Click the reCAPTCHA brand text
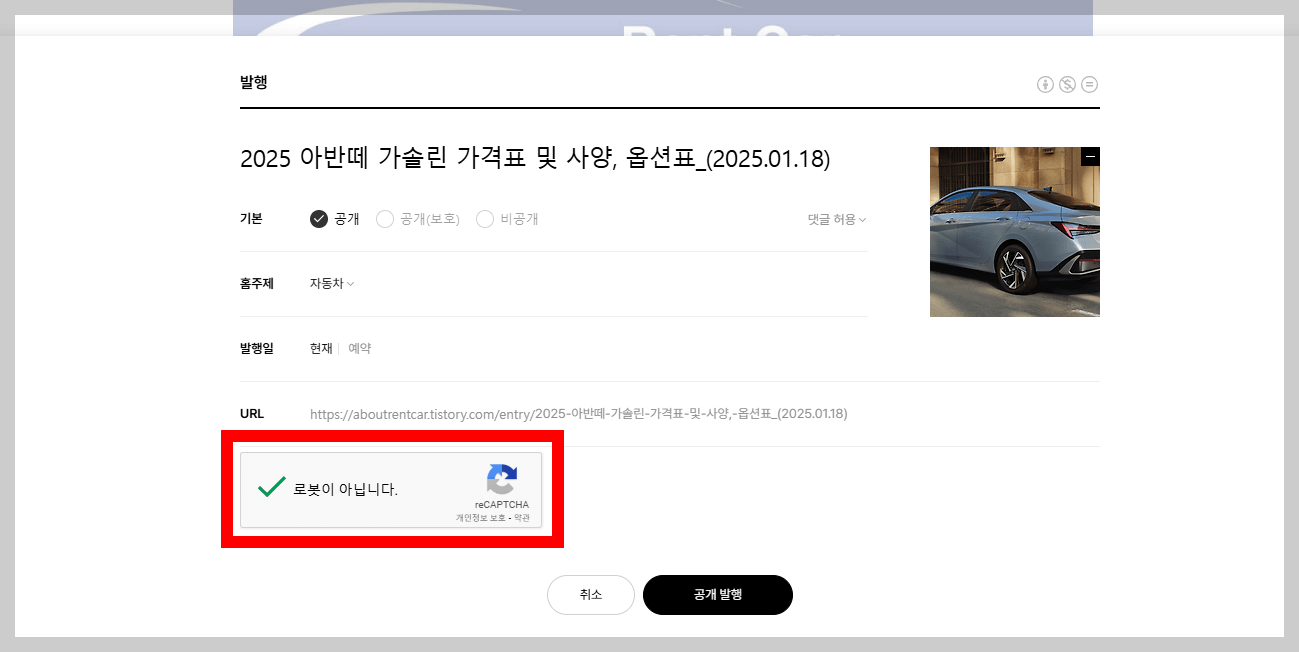1299x652 pixels. (x=502, y=505)
